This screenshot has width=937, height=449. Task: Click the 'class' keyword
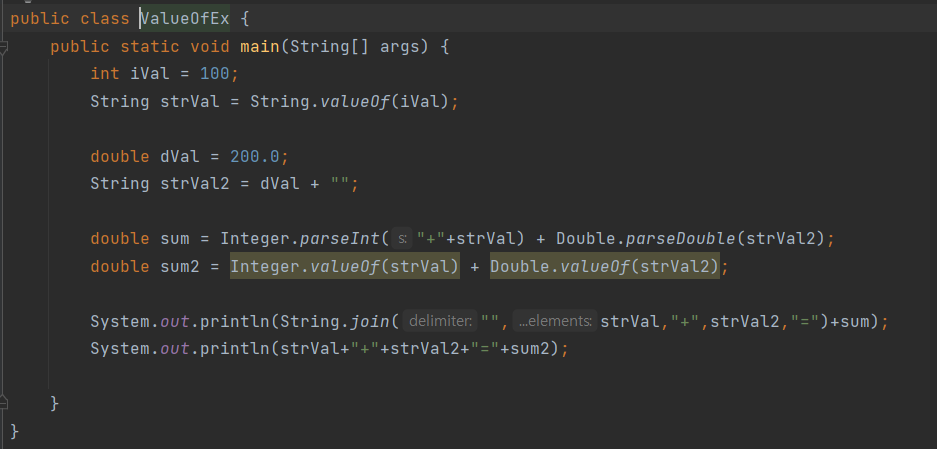(x=105, y=19)
